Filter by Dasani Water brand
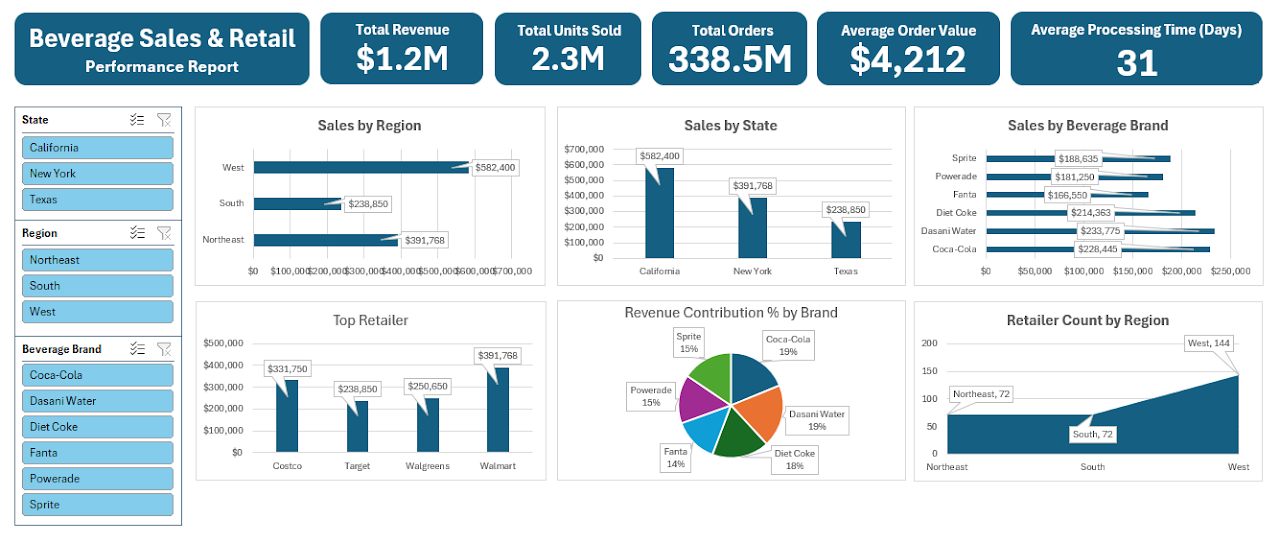 coord(97,401)
